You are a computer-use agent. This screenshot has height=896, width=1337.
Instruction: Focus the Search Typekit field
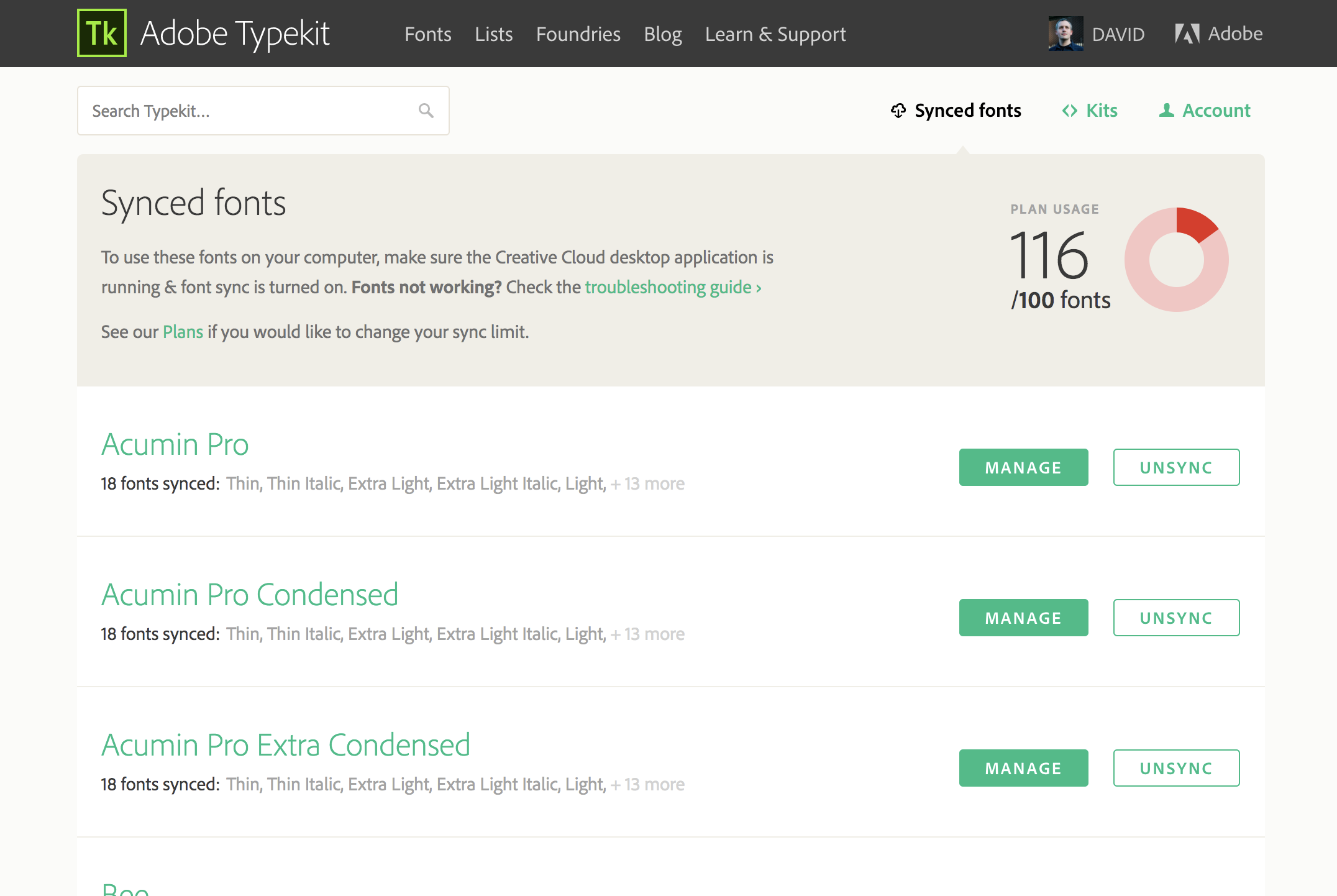pos(263,111)
